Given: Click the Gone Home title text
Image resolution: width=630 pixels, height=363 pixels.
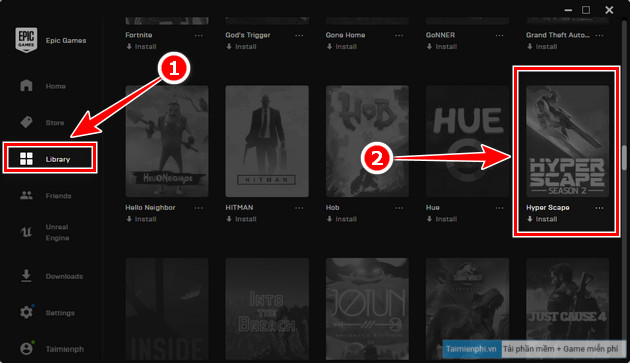Looking at the screenshot, I should click(x=346, y=35).
